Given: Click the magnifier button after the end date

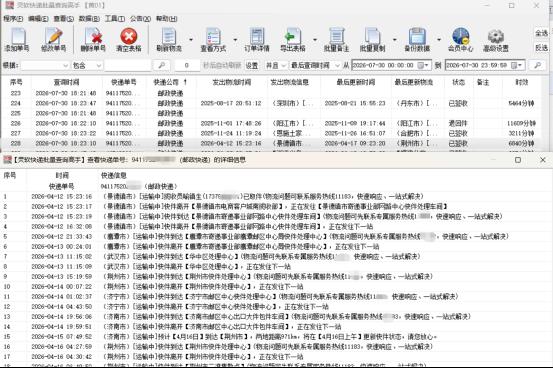Looking at the screenshot, I should click(x=537, y=65).
